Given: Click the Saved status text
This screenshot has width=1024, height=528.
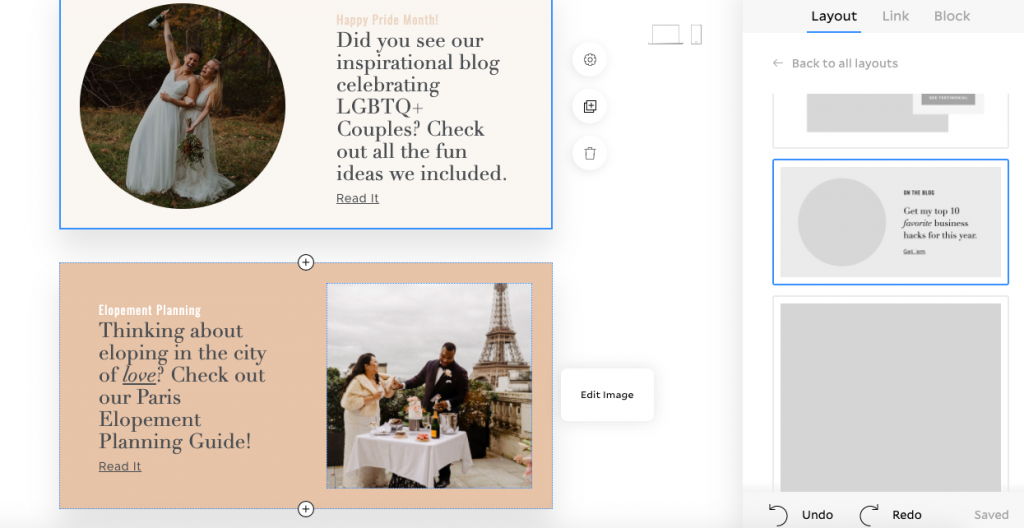Looking at the screenshot, I should point(991,515).
